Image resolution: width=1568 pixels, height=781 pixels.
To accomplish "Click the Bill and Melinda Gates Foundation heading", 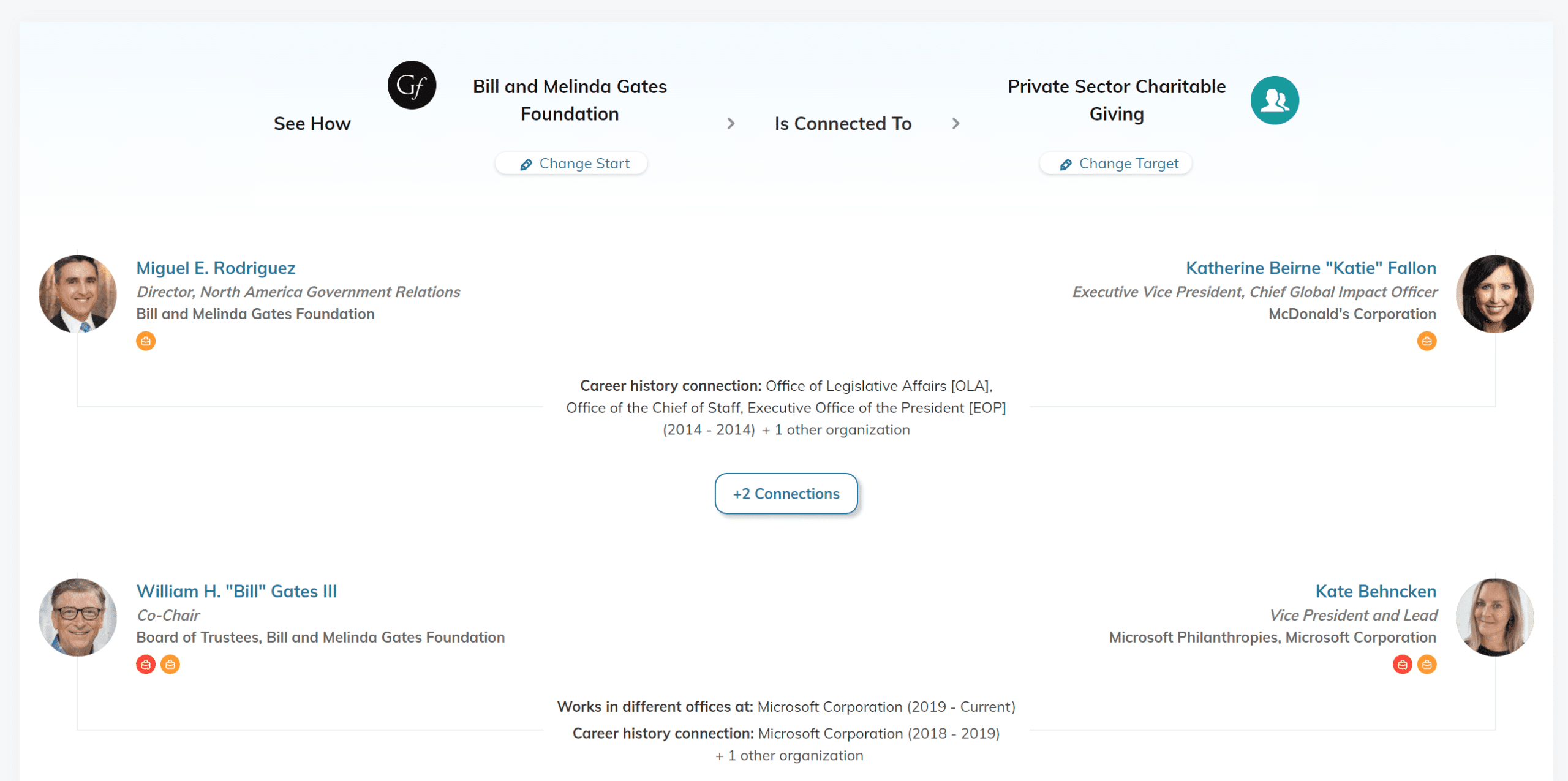I will point(570,100).
